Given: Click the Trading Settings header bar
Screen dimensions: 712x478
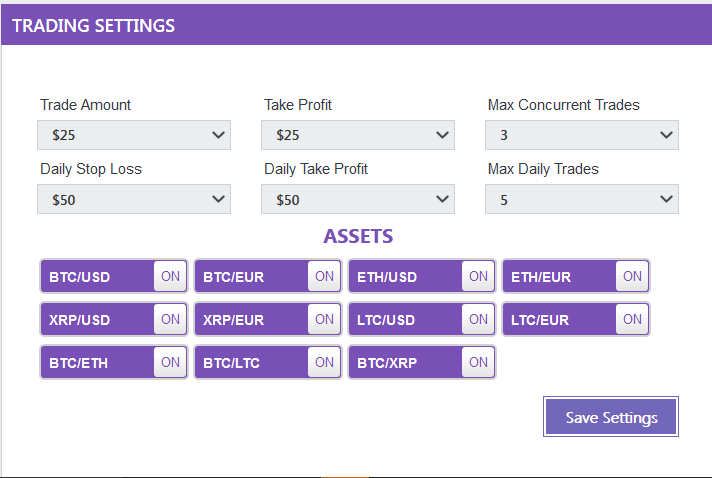Looking at the screenshot, I should pyautogui.click(x=356, y=25).
